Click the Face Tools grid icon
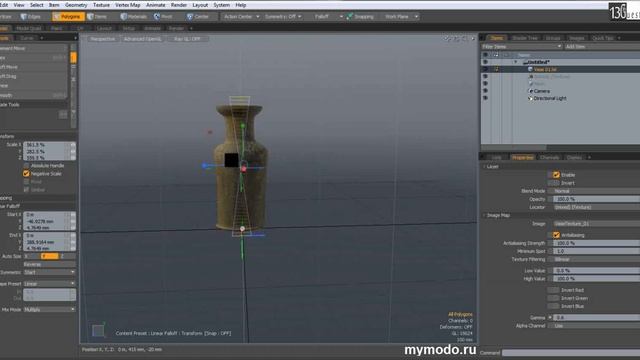This screenshot has height=360, width=640. click(63, 115)
